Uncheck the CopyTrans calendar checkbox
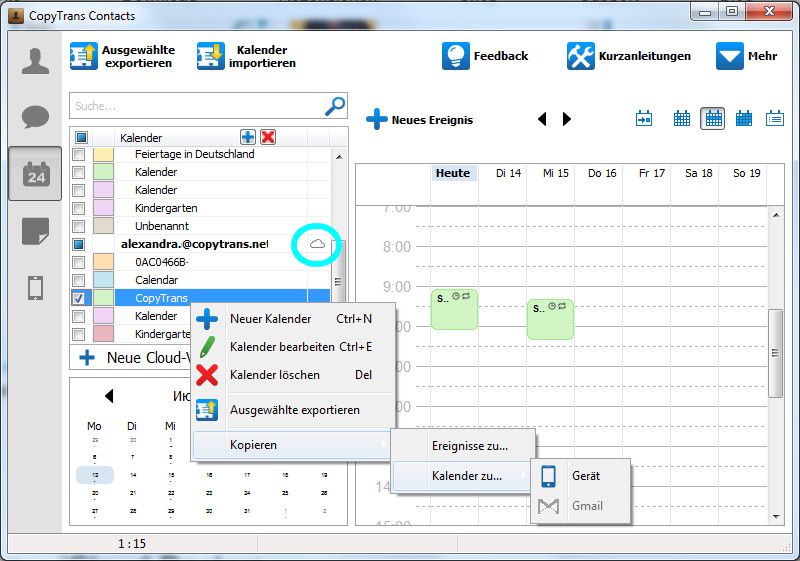 [79, 298]
